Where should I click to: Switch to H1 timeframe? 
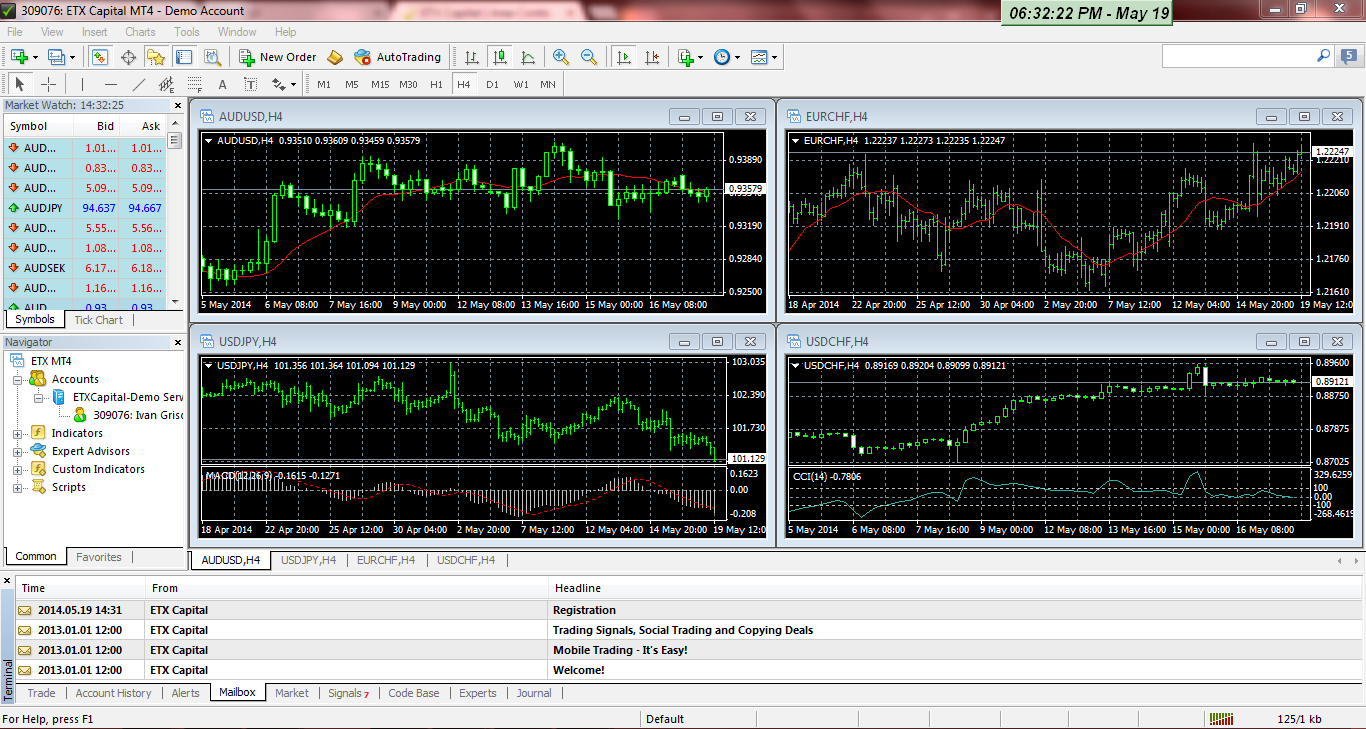click(436, 84)
